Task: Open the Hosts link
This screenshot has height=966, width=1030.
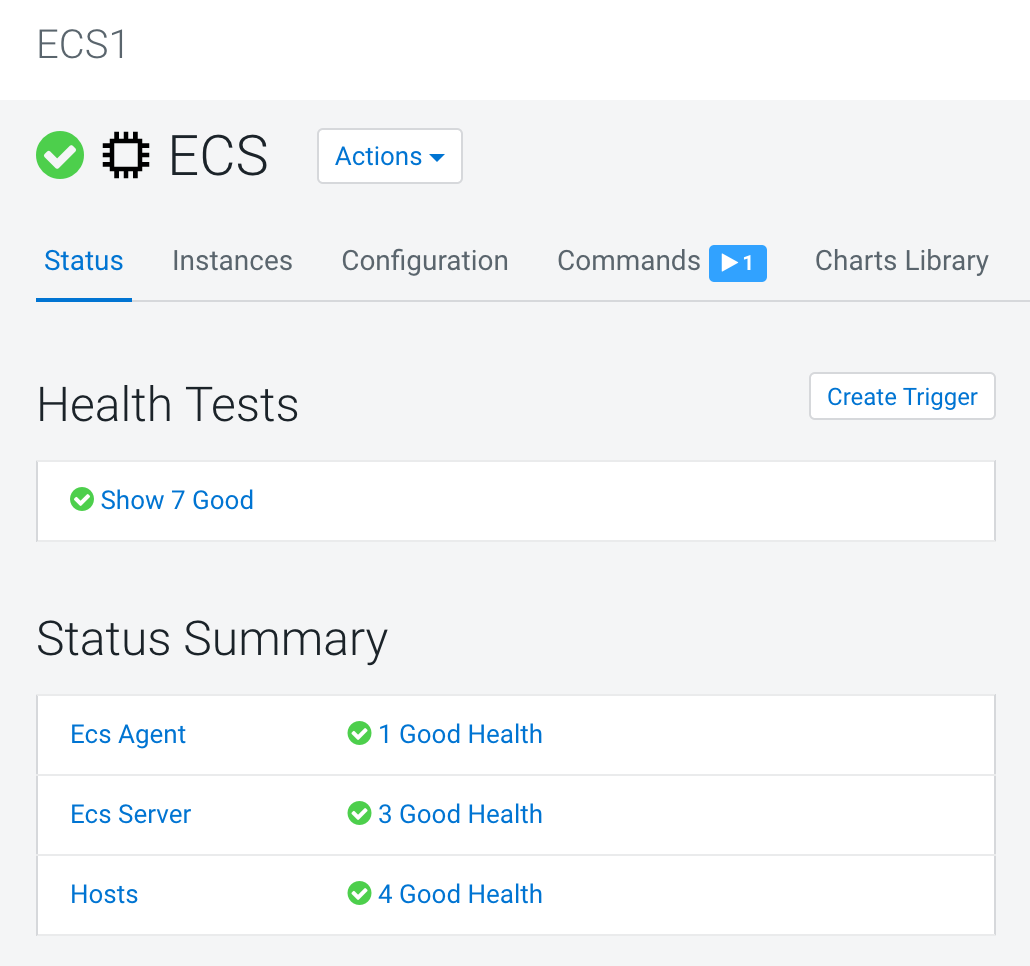Action: [x=104, y=894]
